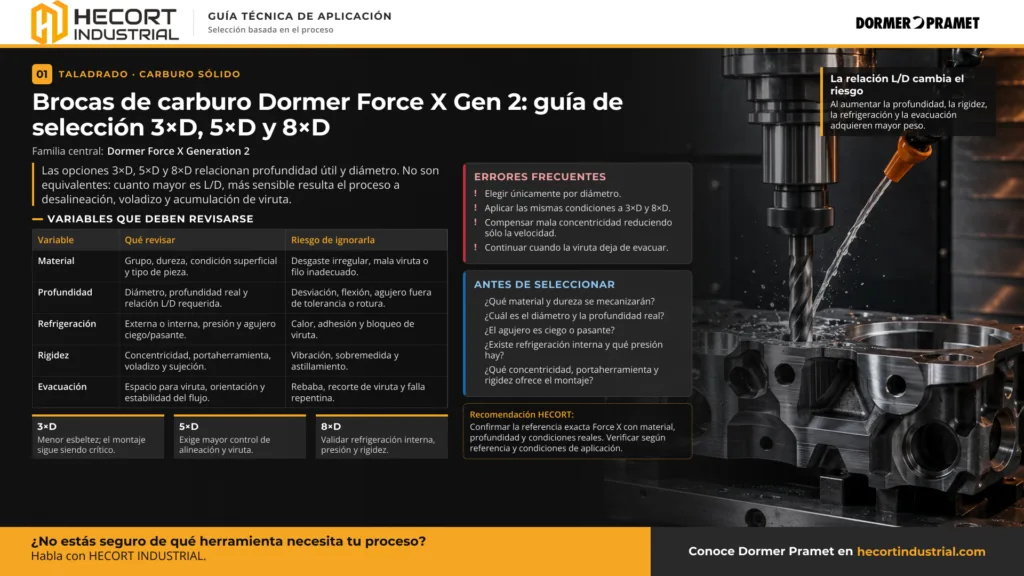
Task: Click the Qué revisar column header
Action: (x=150, y=240)
